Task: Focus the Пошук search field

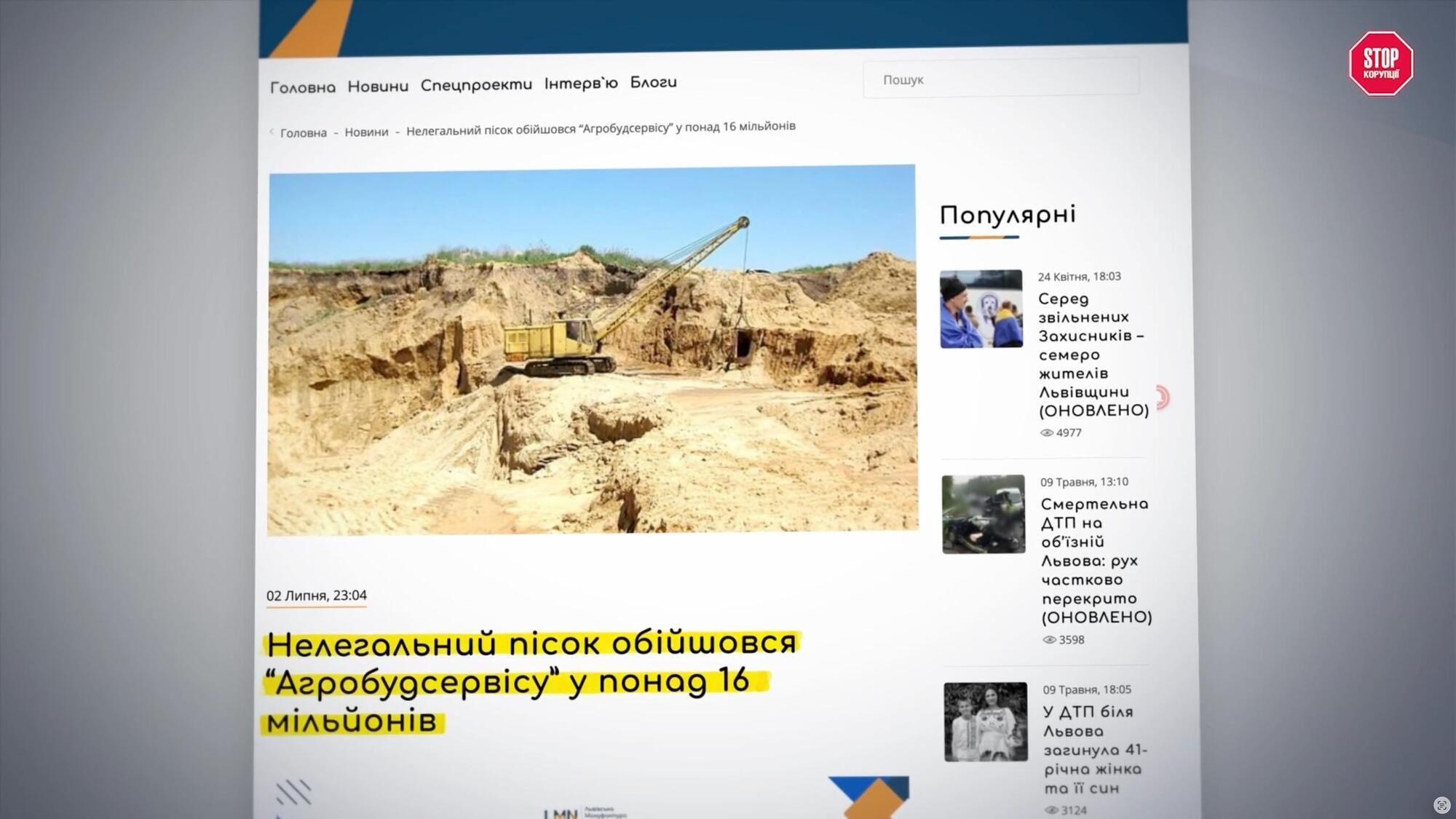Action: coord(1001,79)
